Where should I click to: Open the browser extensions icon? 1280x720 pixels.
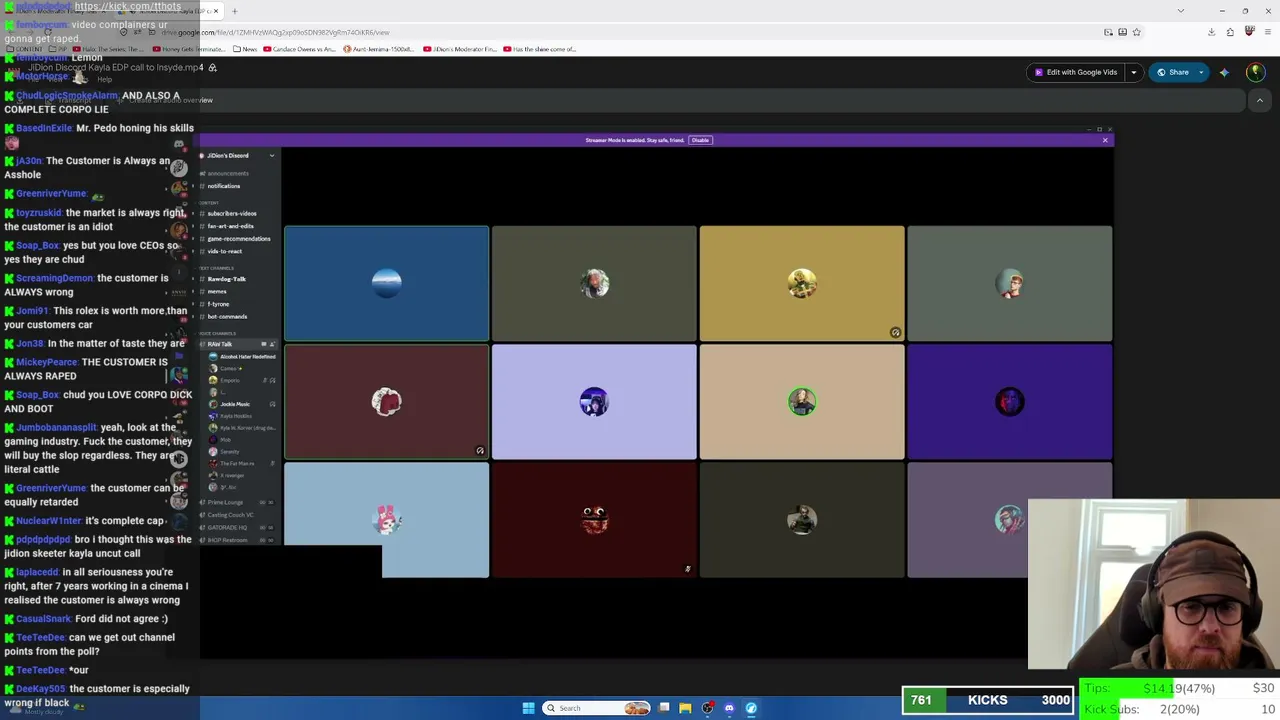coord(1230,32)
